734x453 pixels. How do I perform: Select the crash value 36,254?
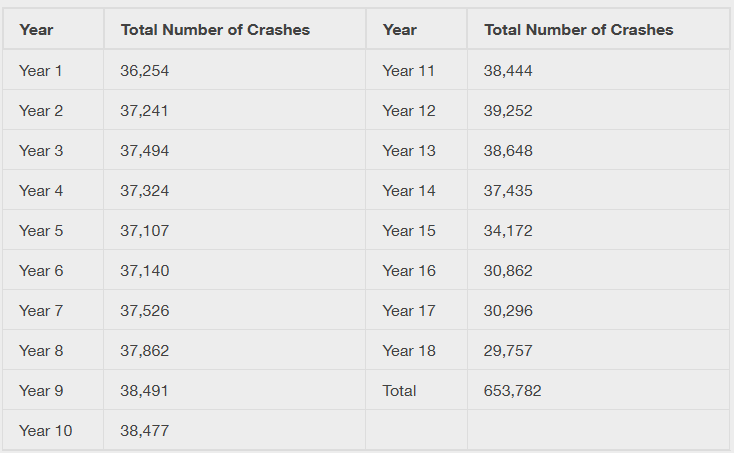[145, 71]
